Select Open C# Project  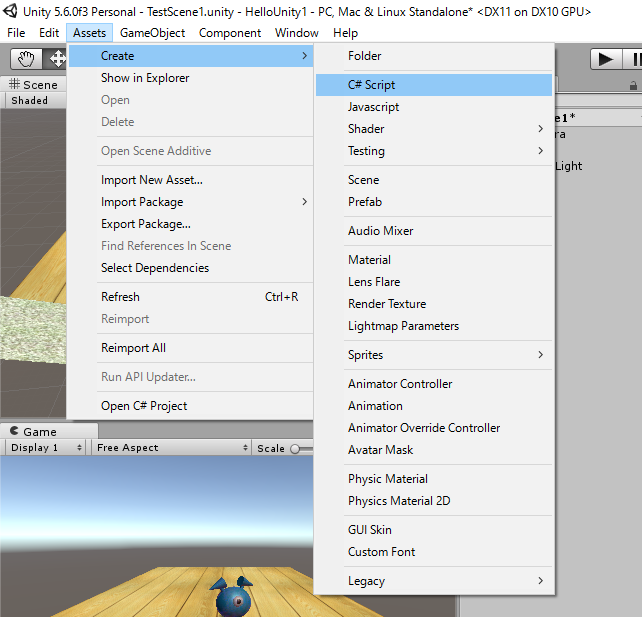click(191, 406)
